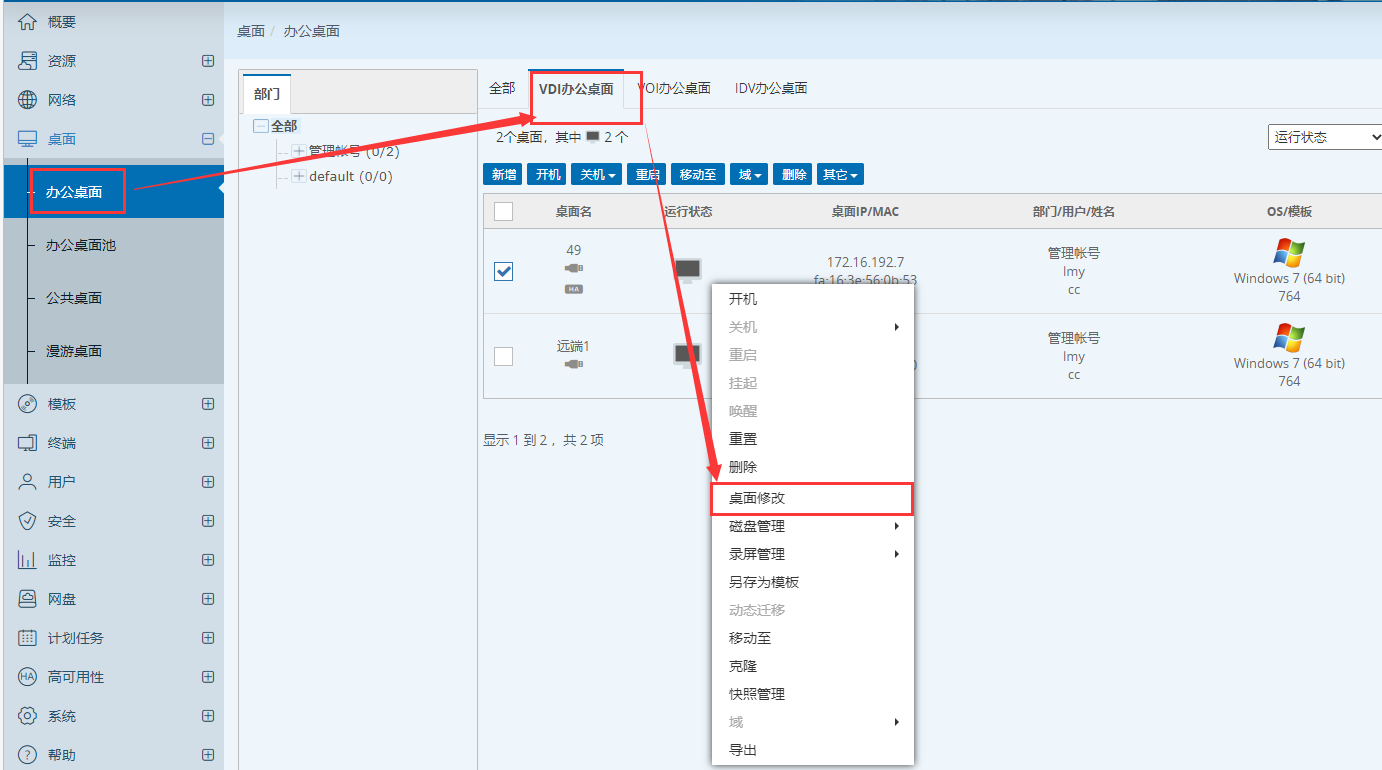Click the 系统 gear icon in sidebar
The height and width of the screenshot is (770, 1382).
tap(28, 716)
